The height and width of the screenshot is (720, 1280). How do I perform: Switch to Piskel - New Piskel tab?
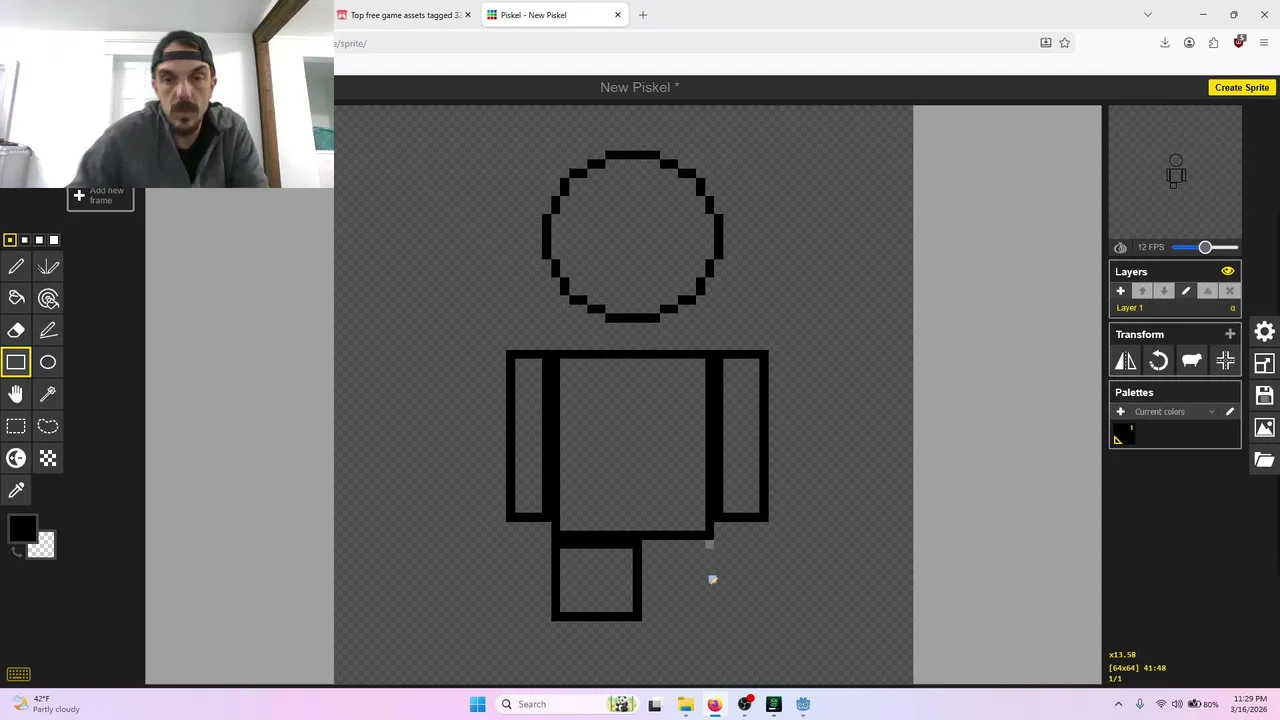coord(554,15)
